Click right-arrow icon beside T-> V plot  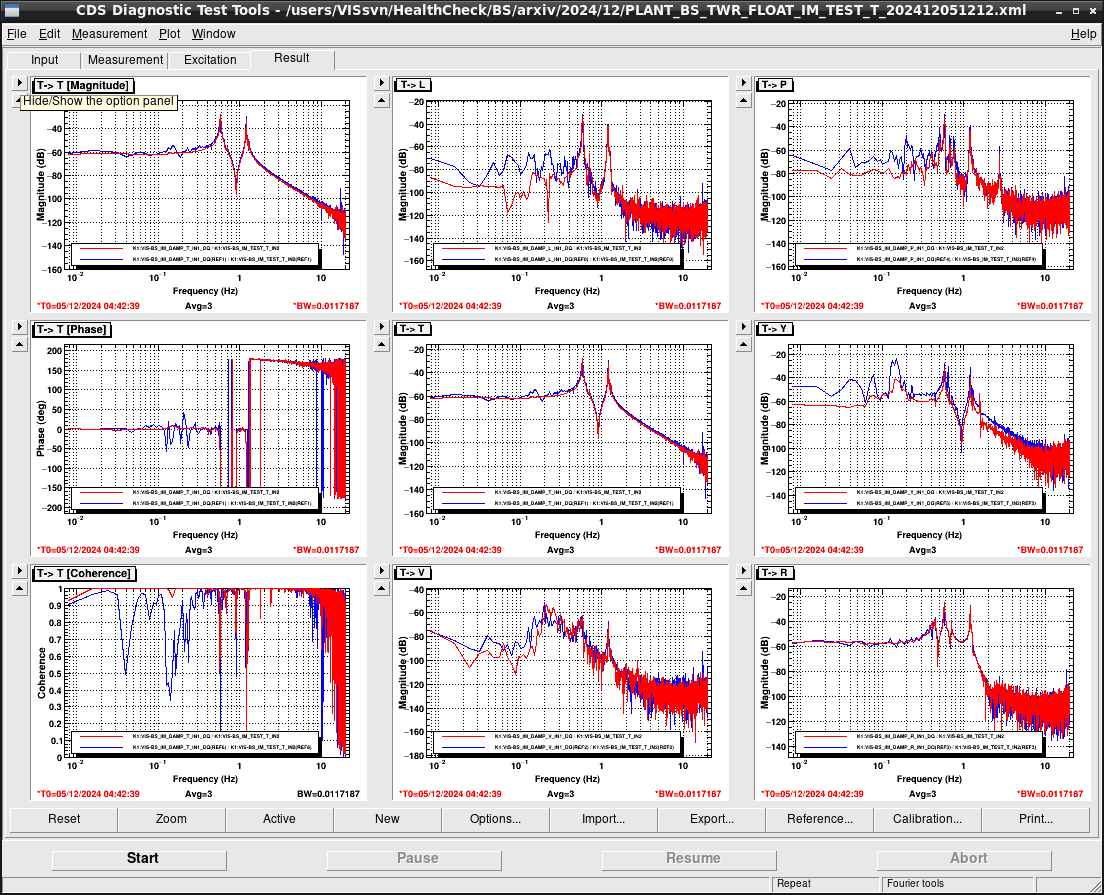[x=382, y=571]
